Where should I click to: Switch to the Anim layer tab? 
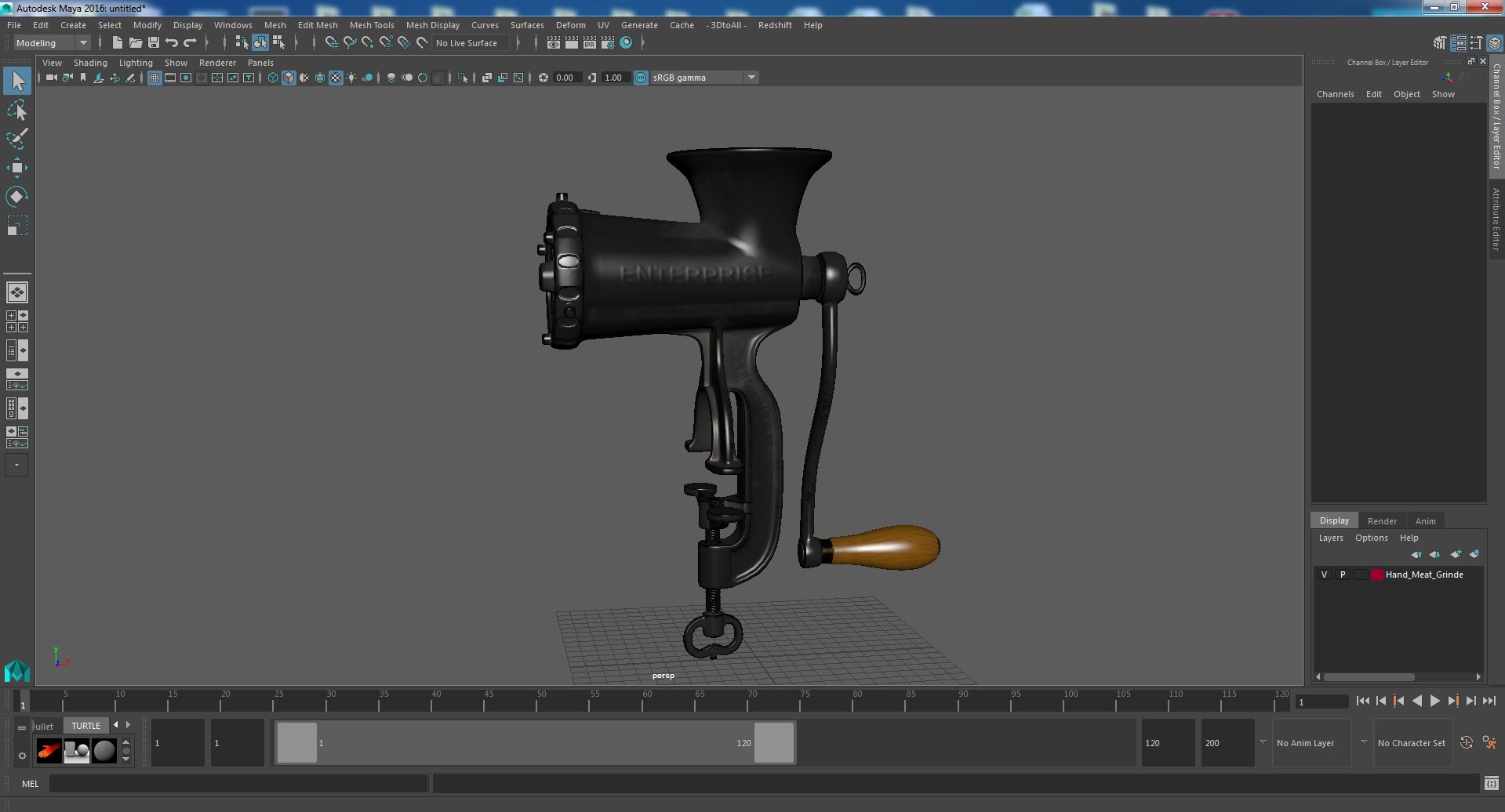click(x=1425, y=521)
